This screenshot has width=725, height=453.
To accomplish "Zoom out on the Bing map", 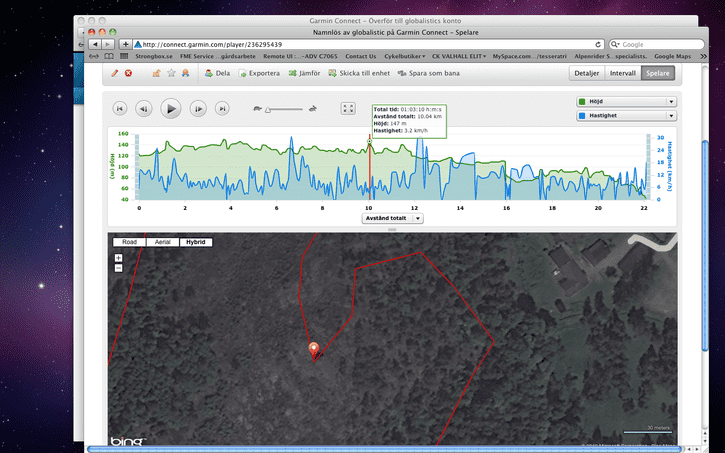I will click(x=118, y=268).
